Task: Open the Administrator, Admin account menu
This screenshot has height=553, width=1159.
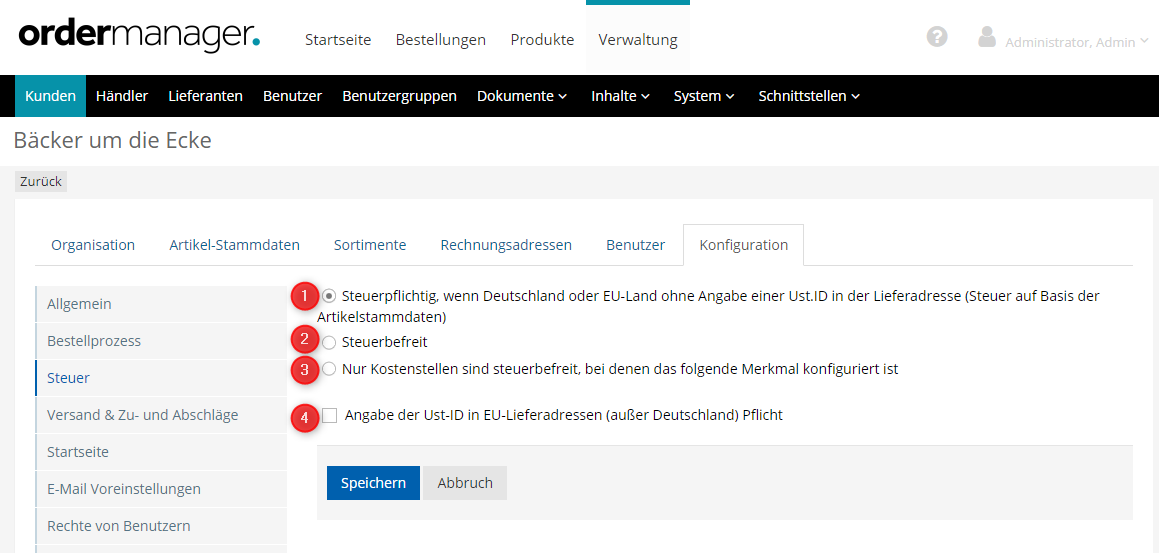Action: [x=1076, y=42]
